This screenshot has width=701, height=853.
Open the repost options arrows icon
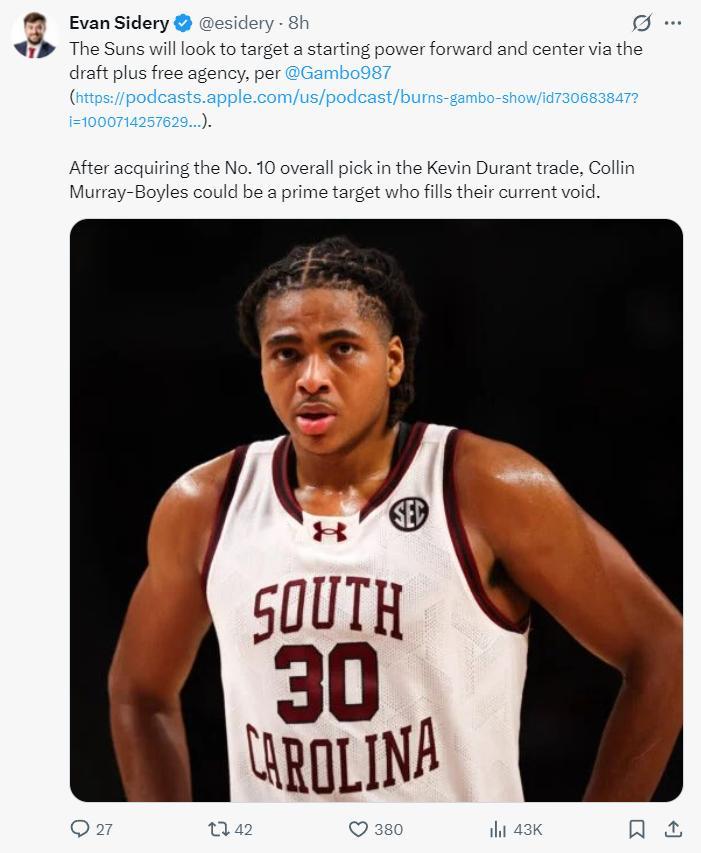pyautogui.click(x=217, y=829)
